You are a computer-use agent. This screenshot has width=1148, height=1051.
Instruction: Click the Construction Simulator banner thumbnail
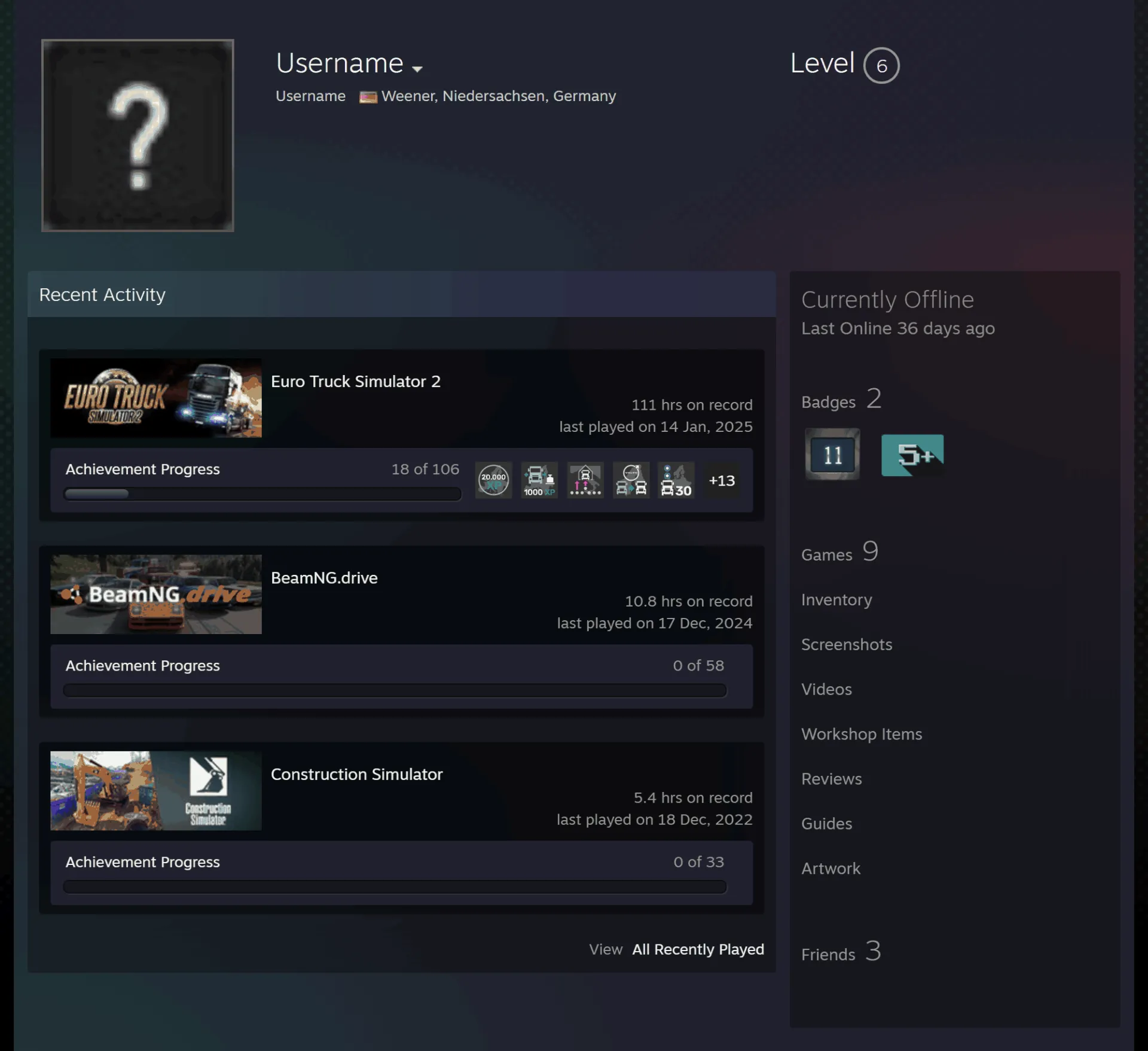click(x=156, y=791)
